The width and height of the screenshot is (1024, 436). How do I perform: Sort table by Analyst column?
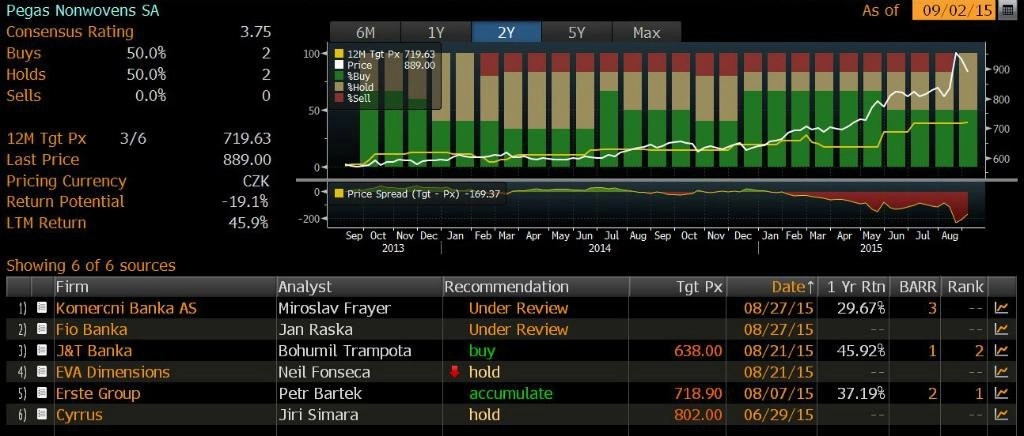(359, 287)
